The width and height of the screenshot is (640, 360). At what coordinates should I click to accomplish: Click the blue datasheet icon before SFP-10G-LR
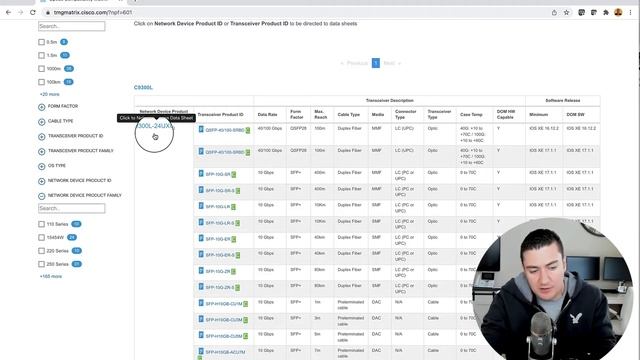pyautogui.click(x=201, y=206)
